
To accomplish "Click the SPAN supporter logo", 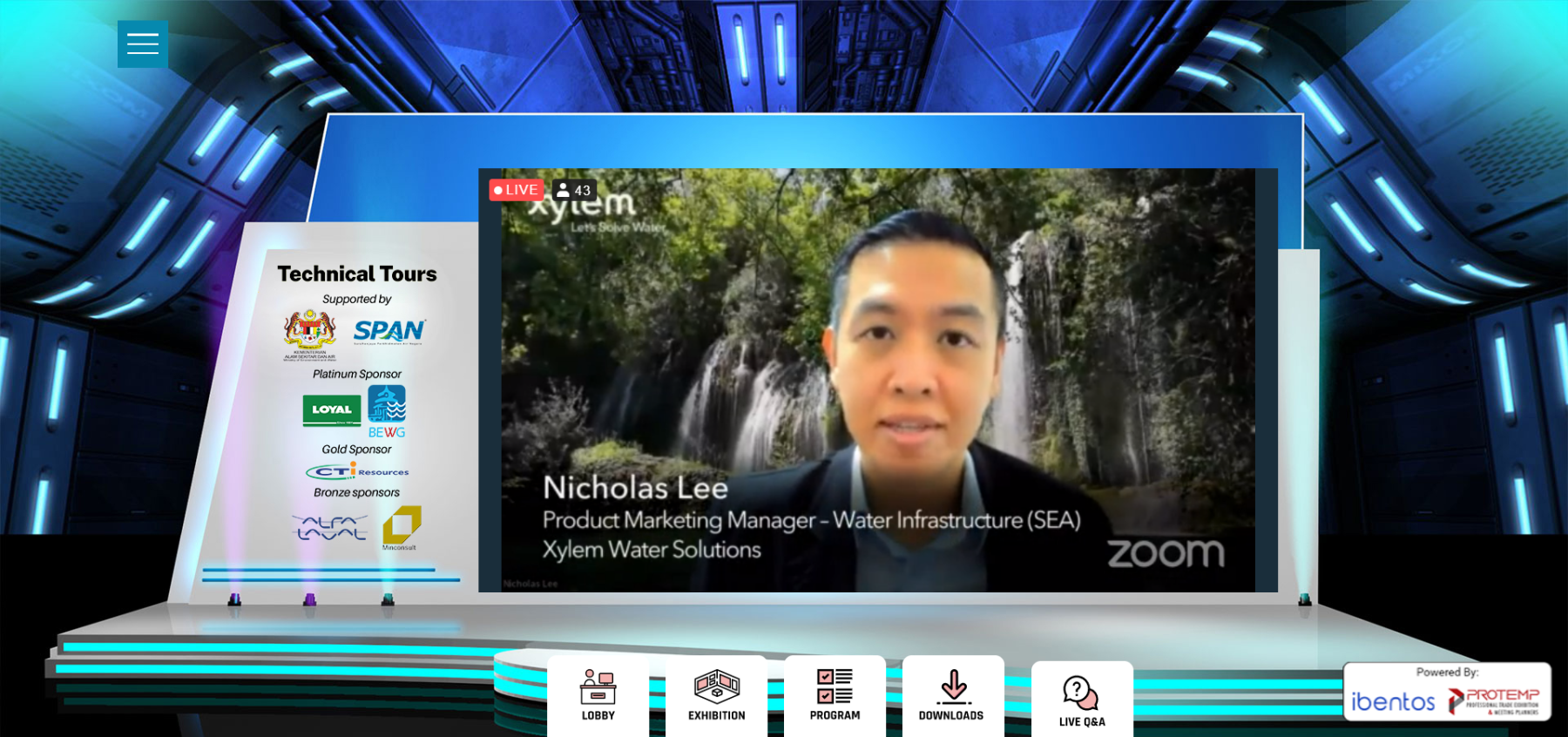I will 389,331.
